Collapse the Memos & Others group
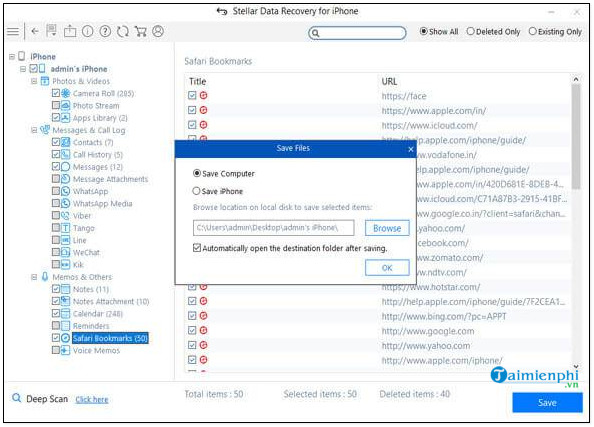 point(34,277)
